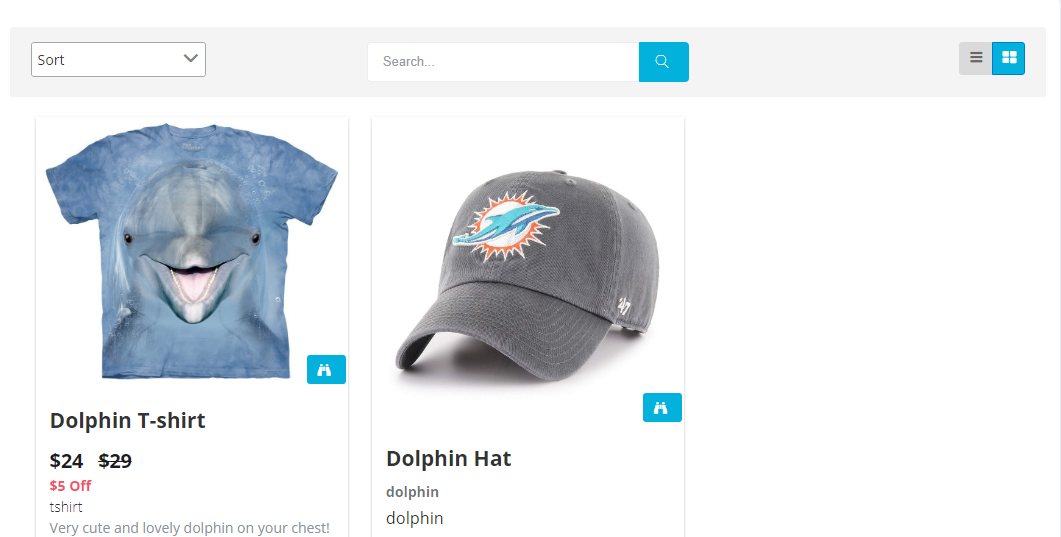The height and width of the screenshot is (537, 1061).
Task: Click the Dolphin T-shirt description text
Action: (189, 528)
